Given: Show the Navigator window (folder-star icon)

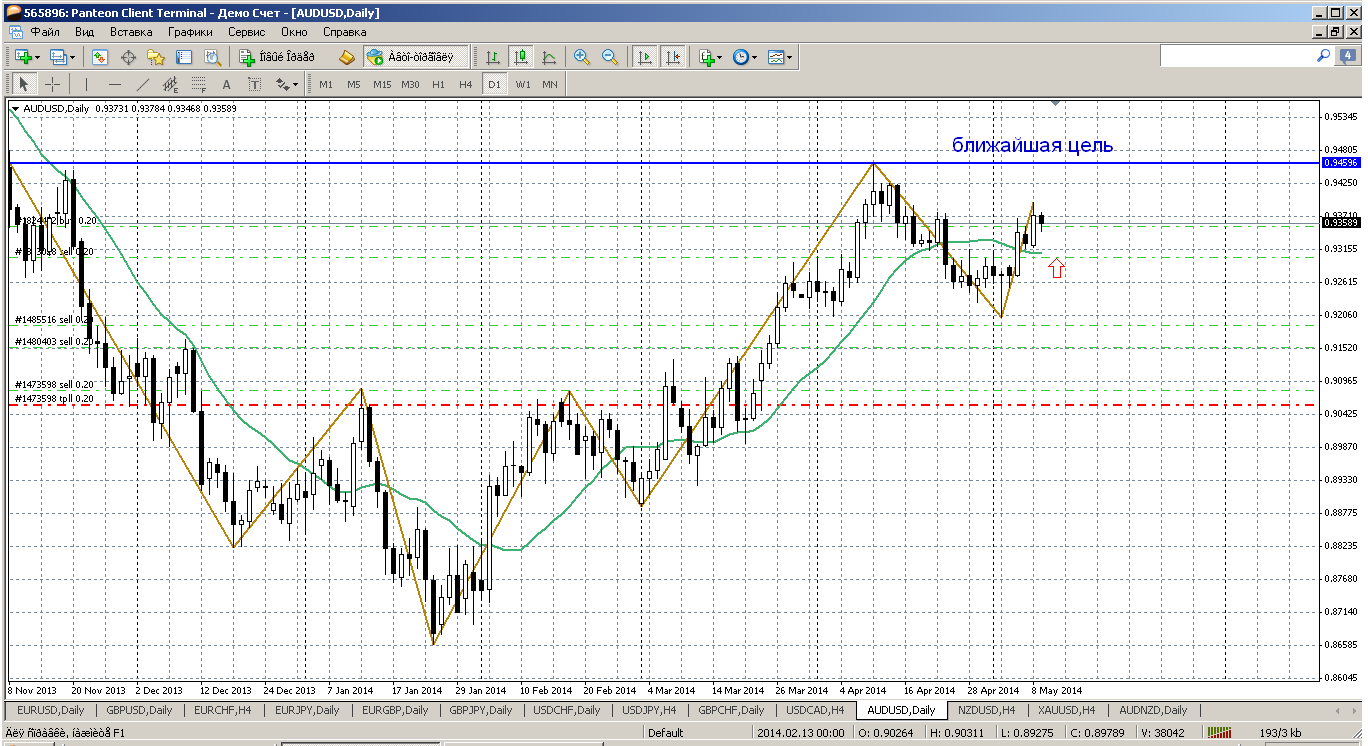Looking at the screenshot, I should (x=156, y=57).
